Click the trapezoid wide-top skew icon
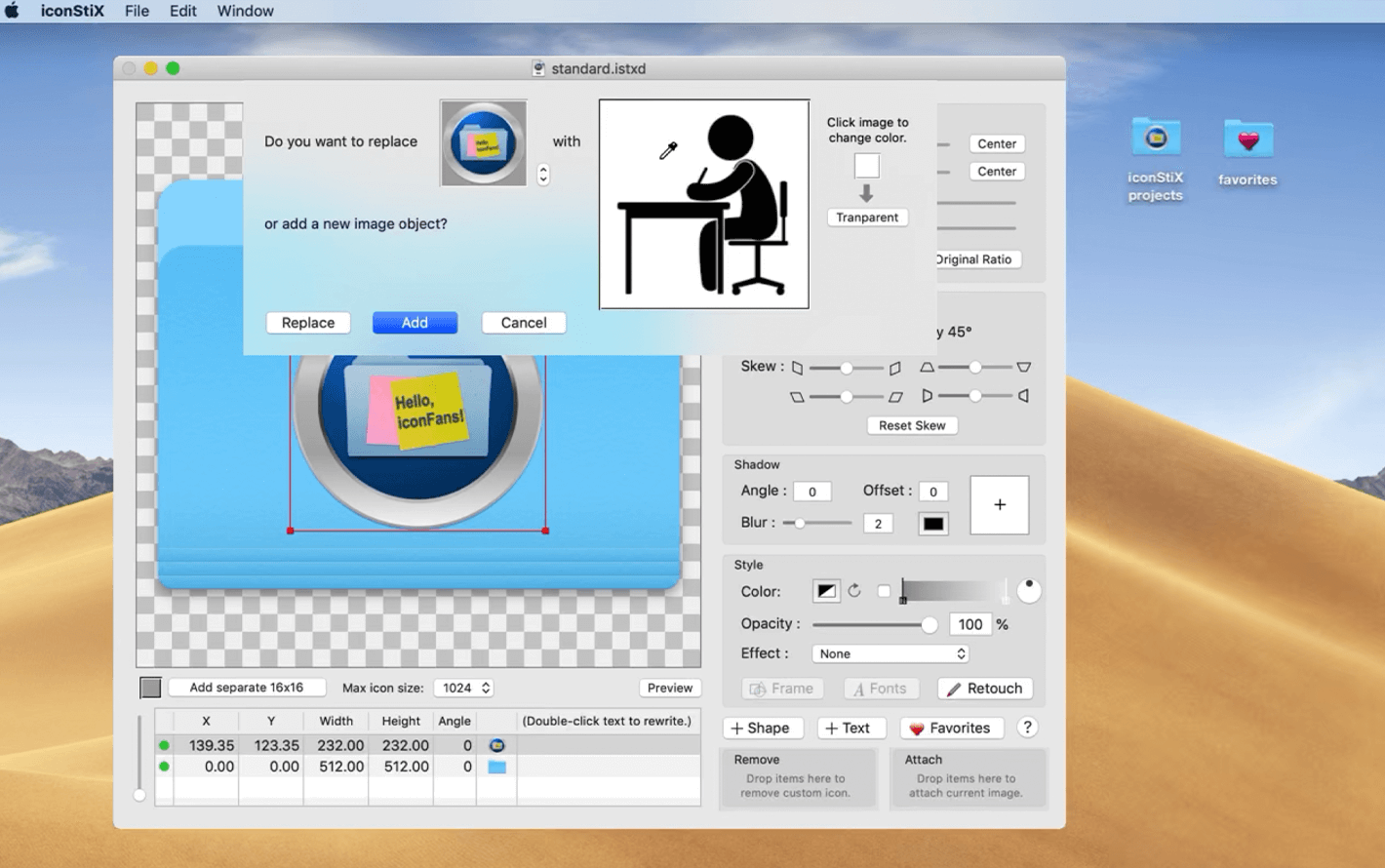Screen dimensions: 1385x868 click(x=1023, y=368)
